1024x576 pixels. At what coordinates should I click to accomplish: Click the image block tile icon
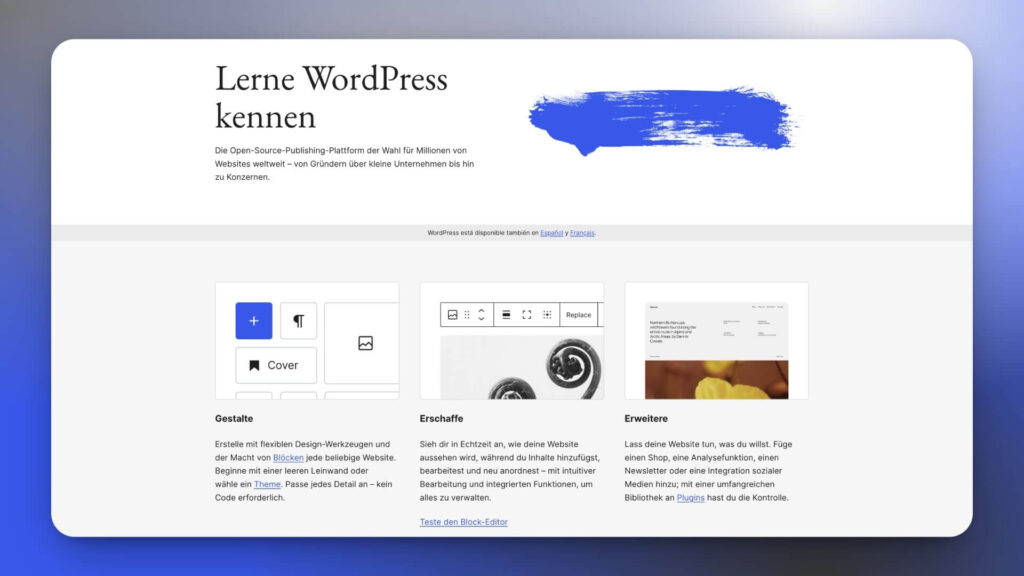(365, 343)
